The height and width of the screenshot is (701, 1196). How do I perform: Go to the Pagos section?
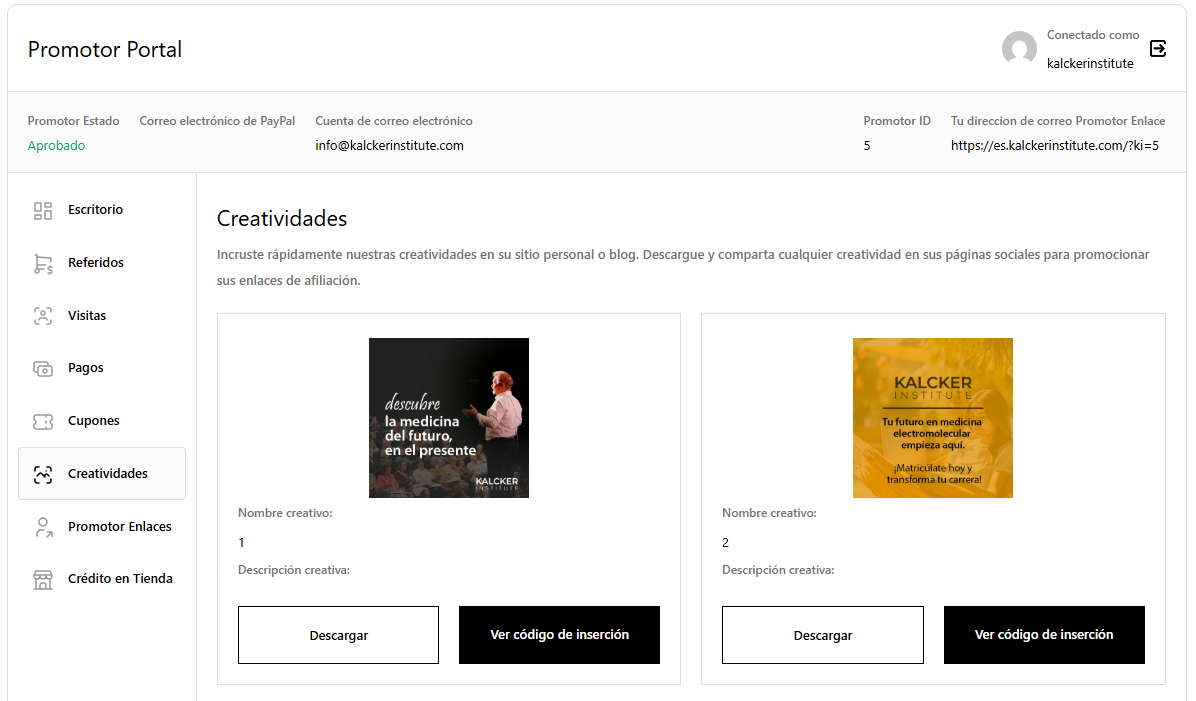pos(86,368)
